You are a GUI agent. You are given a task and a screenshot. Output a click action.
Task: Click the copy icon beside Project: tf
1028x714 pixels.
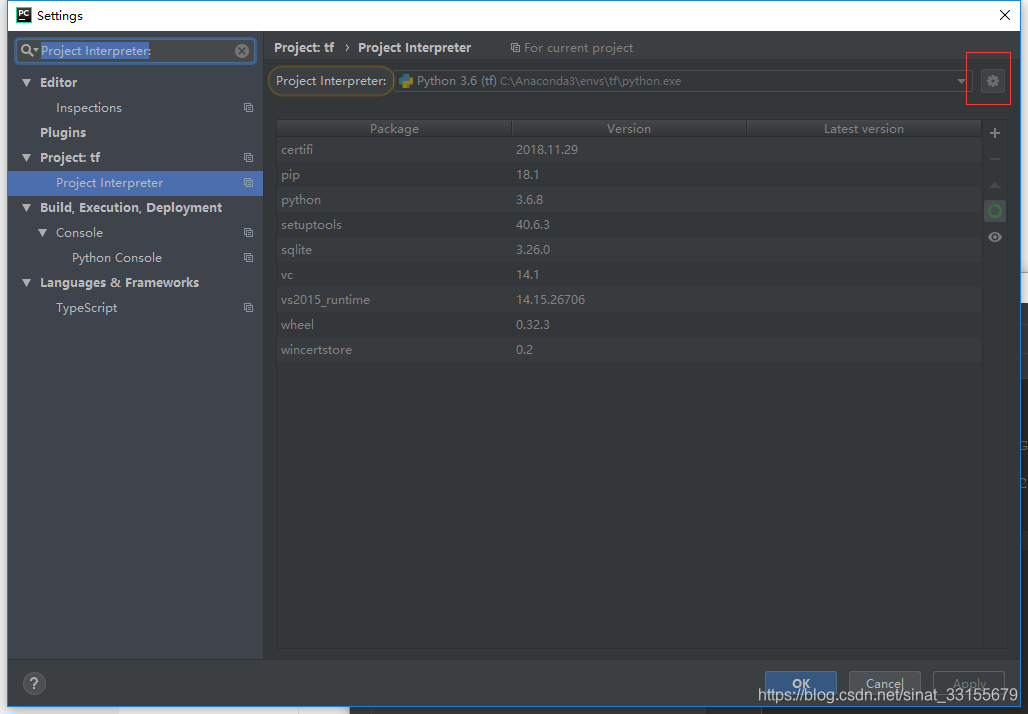click(248, 157)
